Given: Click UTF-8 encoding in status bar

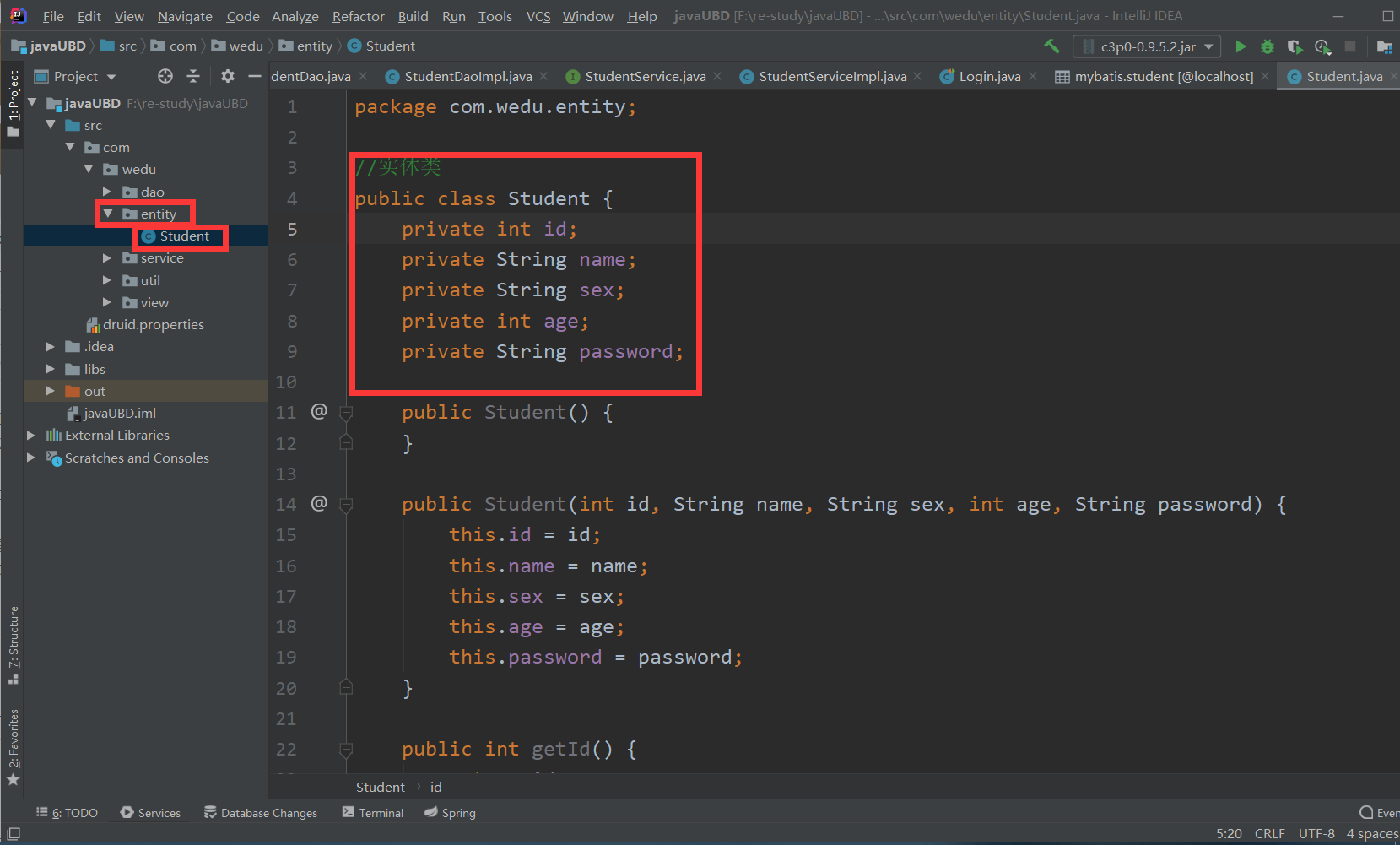Looking at the screenshot, I should 1316,833.
